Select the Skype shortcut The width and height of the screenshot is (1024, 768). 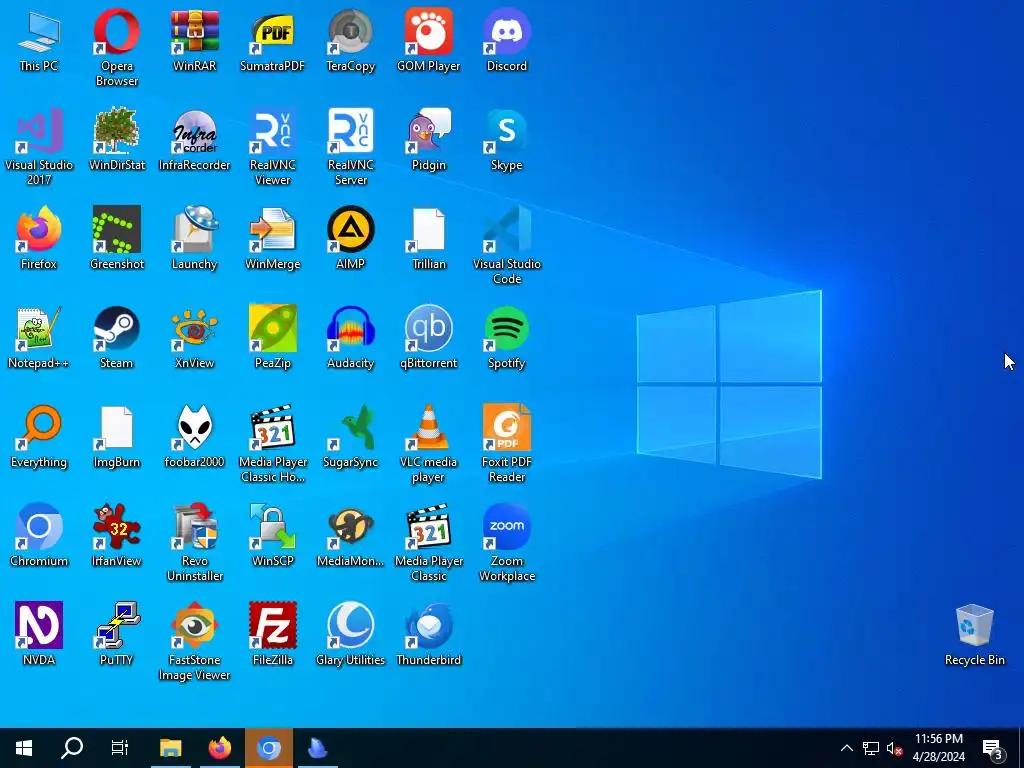[x=507, y=140]
